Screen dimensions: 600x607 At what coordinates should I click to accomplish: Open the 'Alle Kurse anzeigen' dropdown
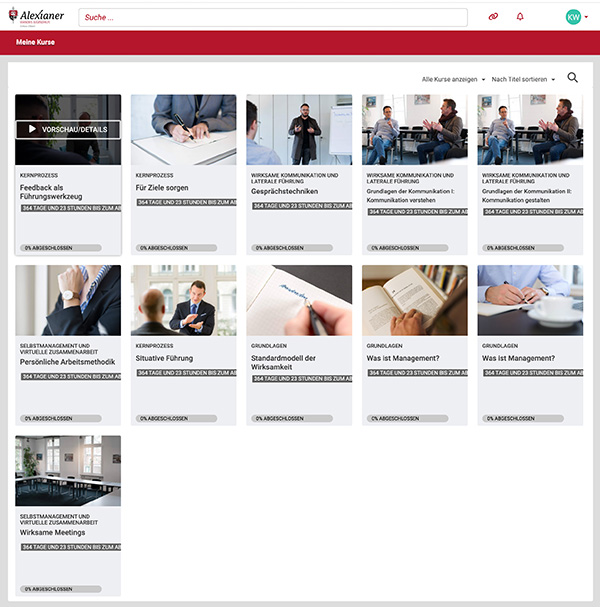pyautogui.click(x=453, y=79)
